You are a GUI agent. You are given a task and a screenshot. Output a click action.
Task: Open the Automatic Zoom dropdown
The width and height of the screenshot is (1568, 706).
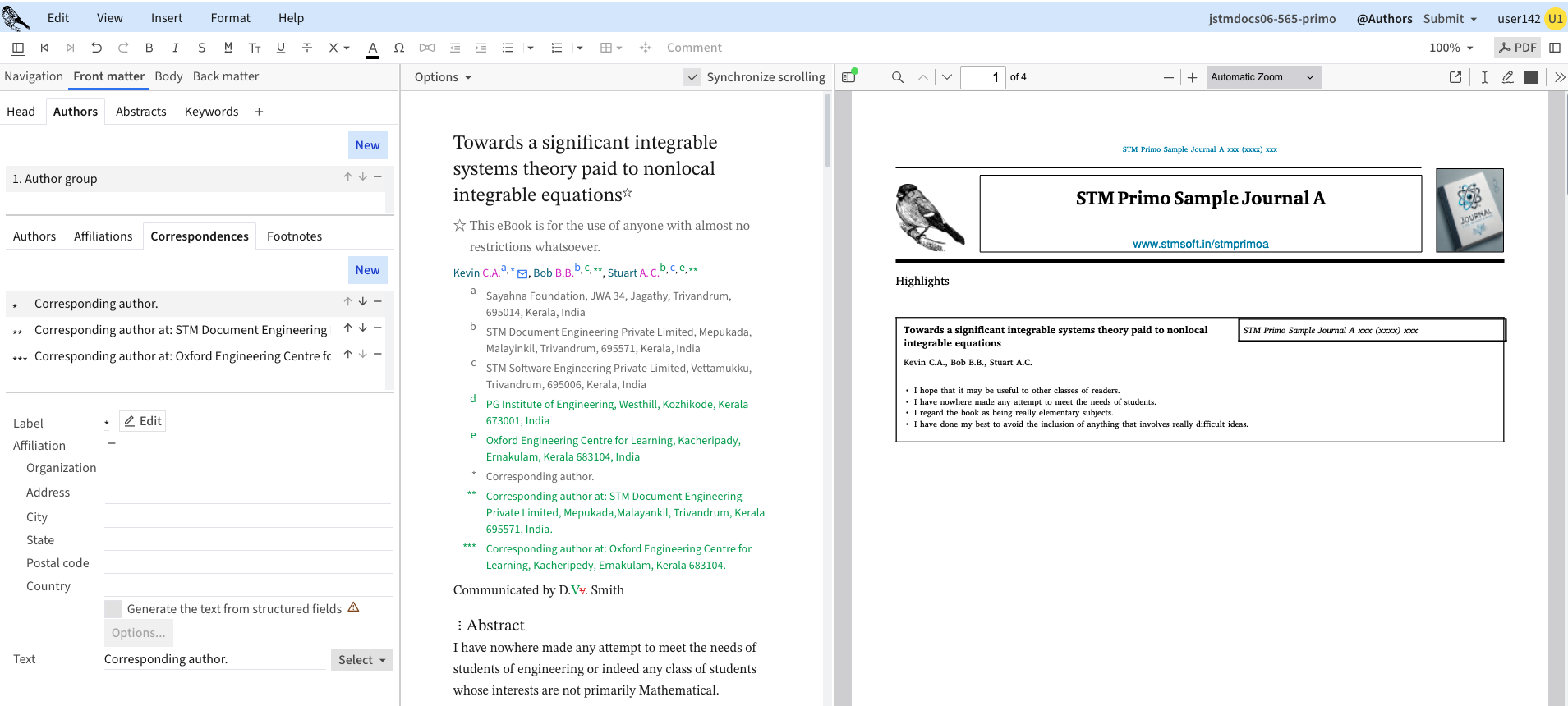(1262, 77)
